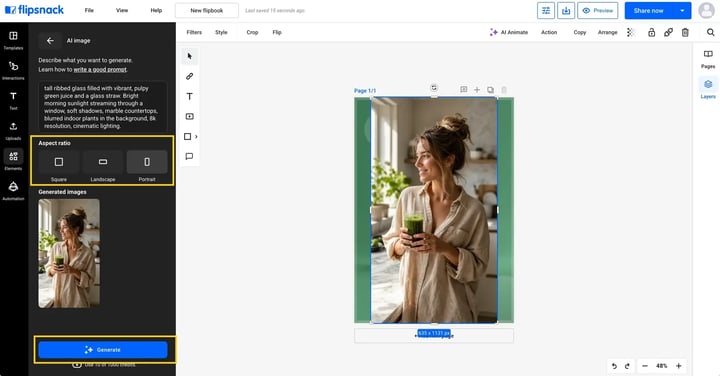The width and height of the screenshot is (720, 376).
Task: Open the Text sidebar panel
Action: click(x=13, y=101)
